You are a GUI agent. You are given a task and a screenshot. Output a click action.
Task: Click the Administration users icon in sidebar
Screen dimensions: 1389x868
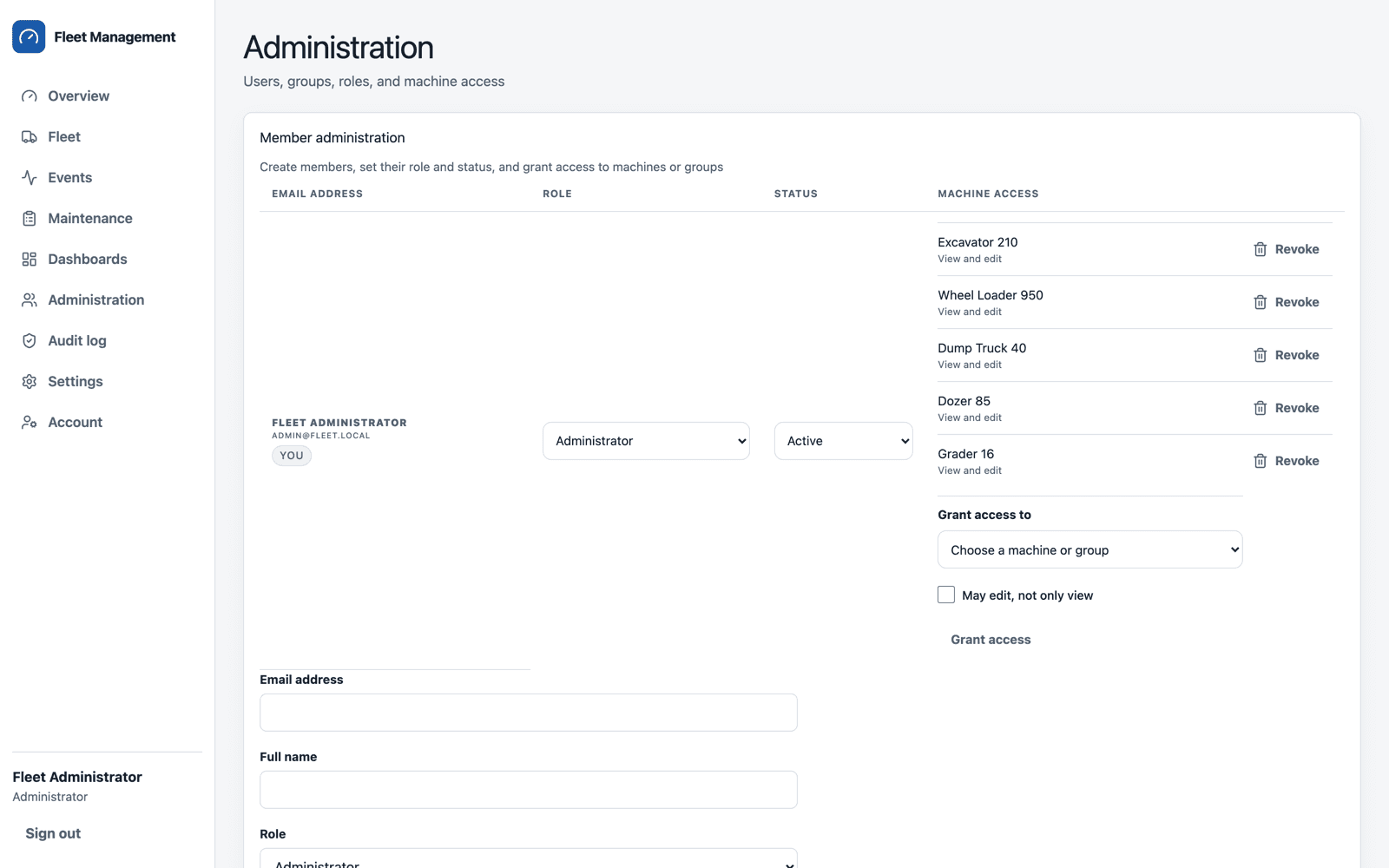pyautogui.click(x=30, y=300)
